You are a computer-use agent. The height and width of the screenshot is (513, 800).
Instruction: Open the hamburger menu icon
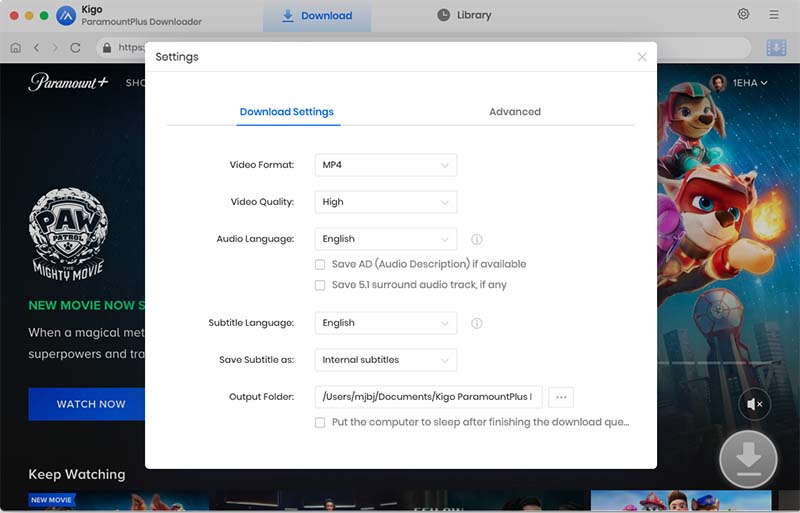774,15
